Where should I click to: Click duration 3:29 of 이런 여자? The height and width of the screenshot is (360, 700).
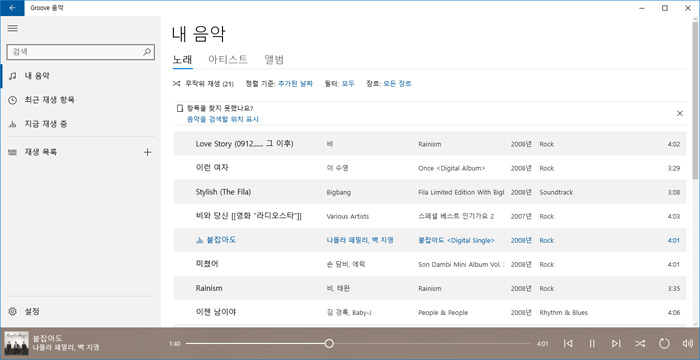tap(674, 168)
